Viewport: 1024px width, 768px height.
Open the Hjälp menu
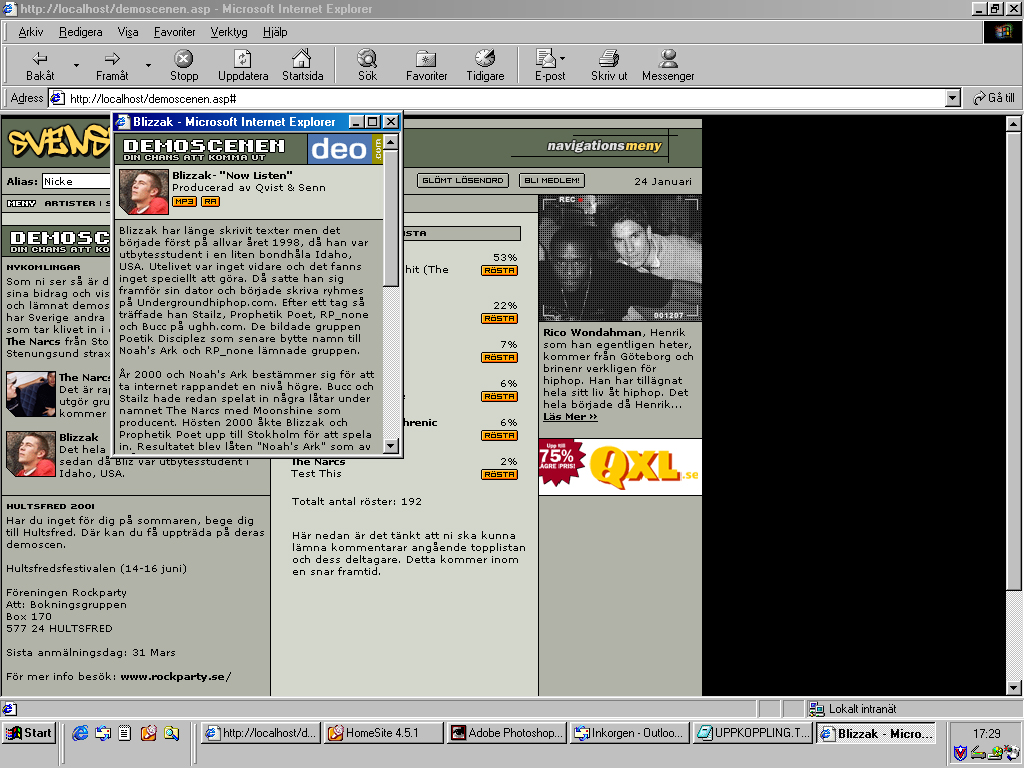tap(275, 32)
